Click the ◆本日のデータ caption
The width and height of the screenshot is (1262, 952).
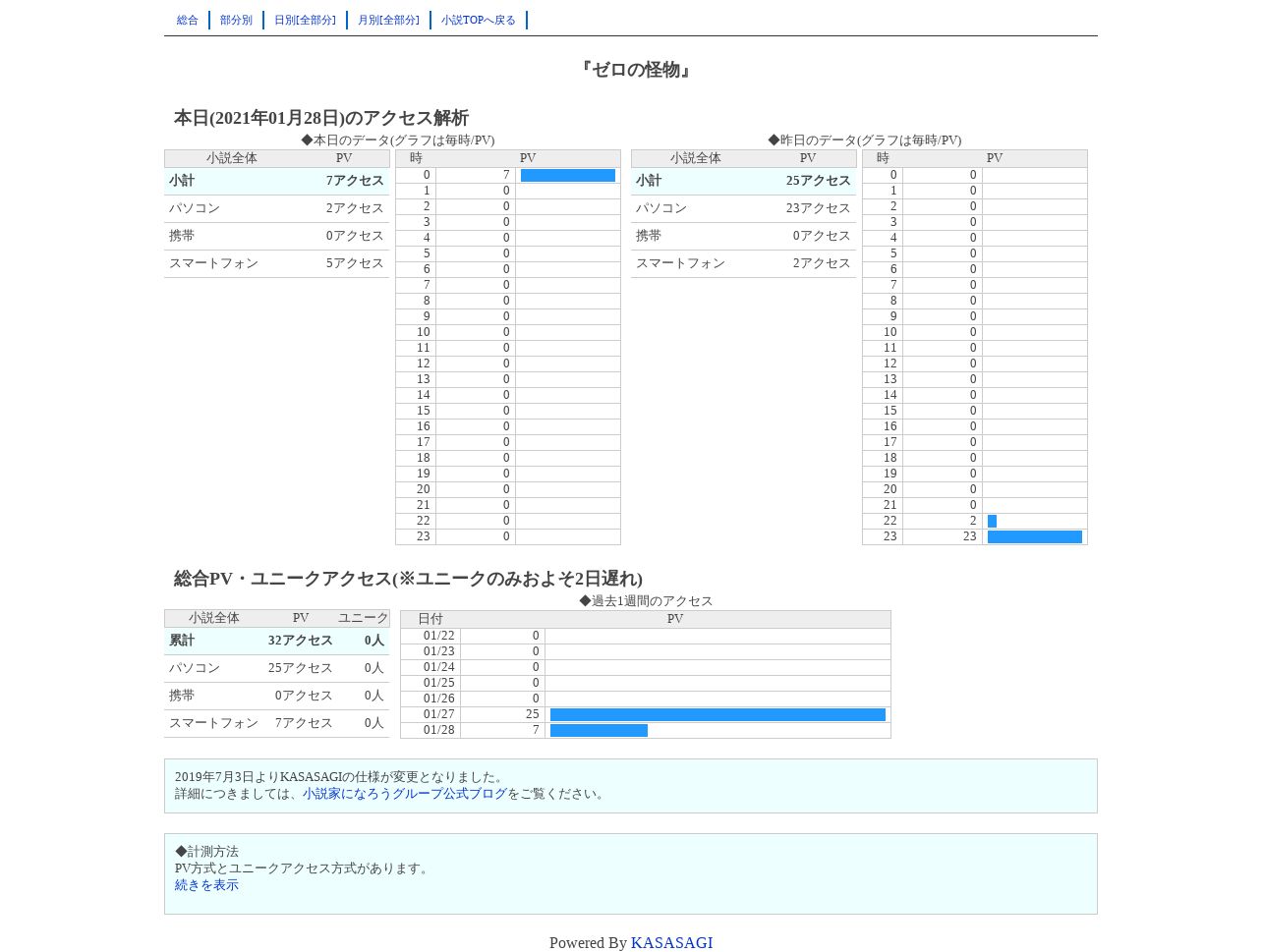point(398,140)
